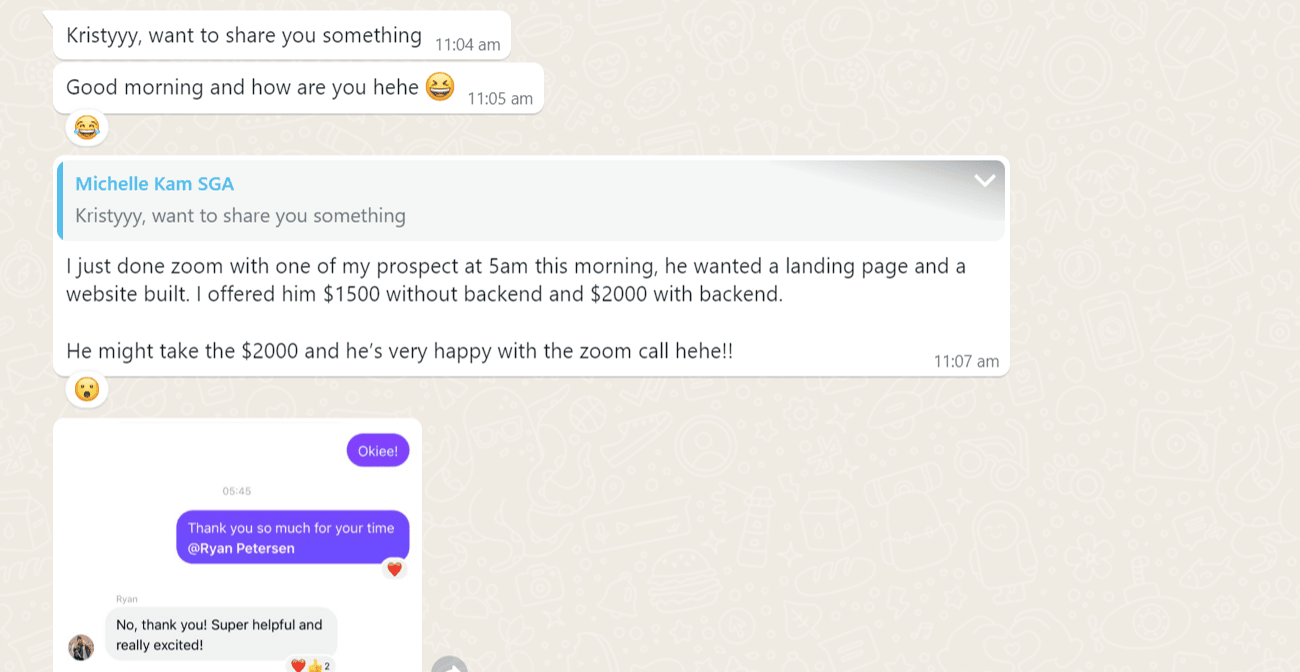The image size is (1300, 672).
Task: Click the message text about the $2000 offer
Action: click(x=516, y=309)
